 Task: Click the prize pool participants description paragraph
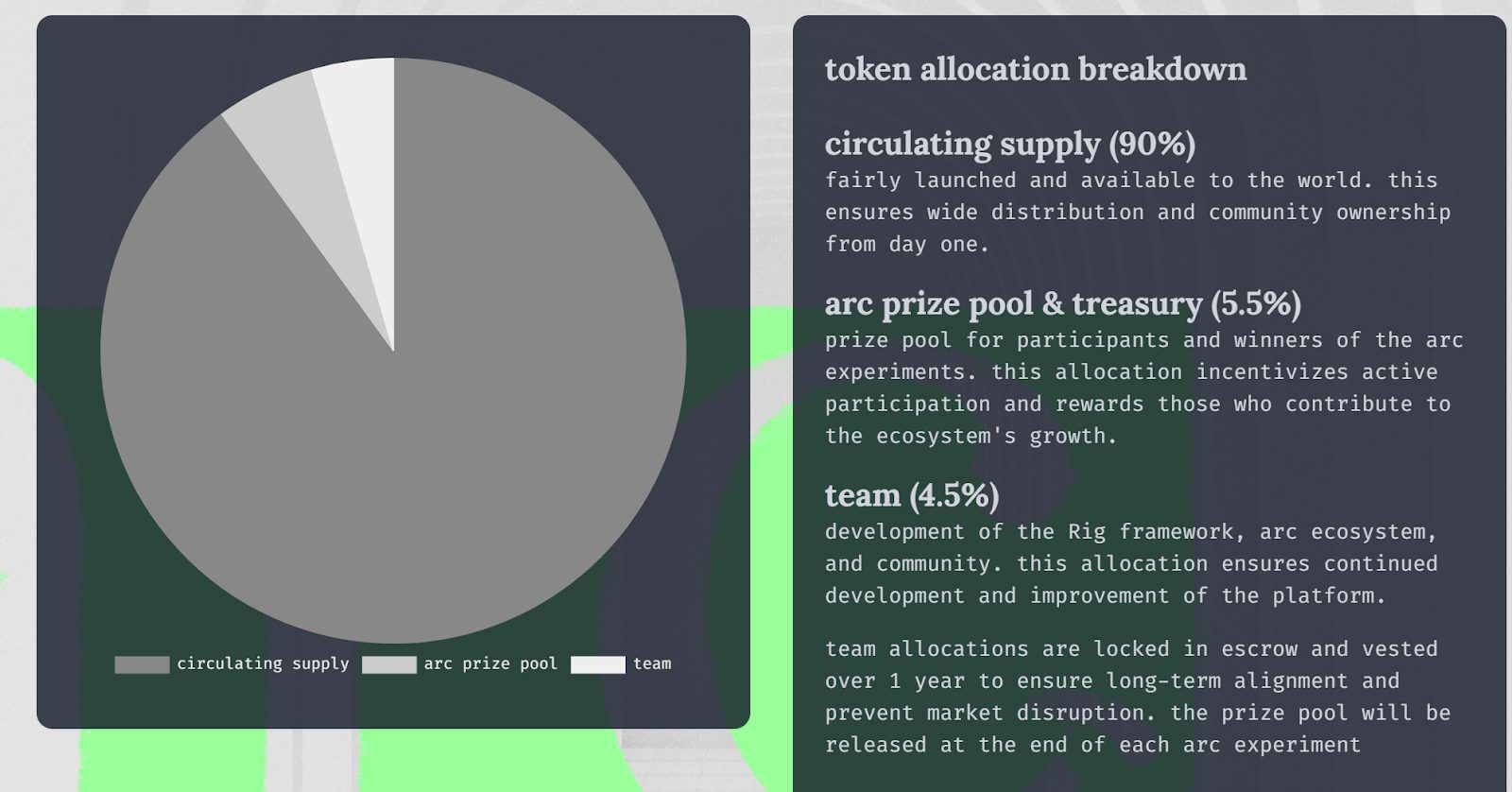click(1144, 387)
